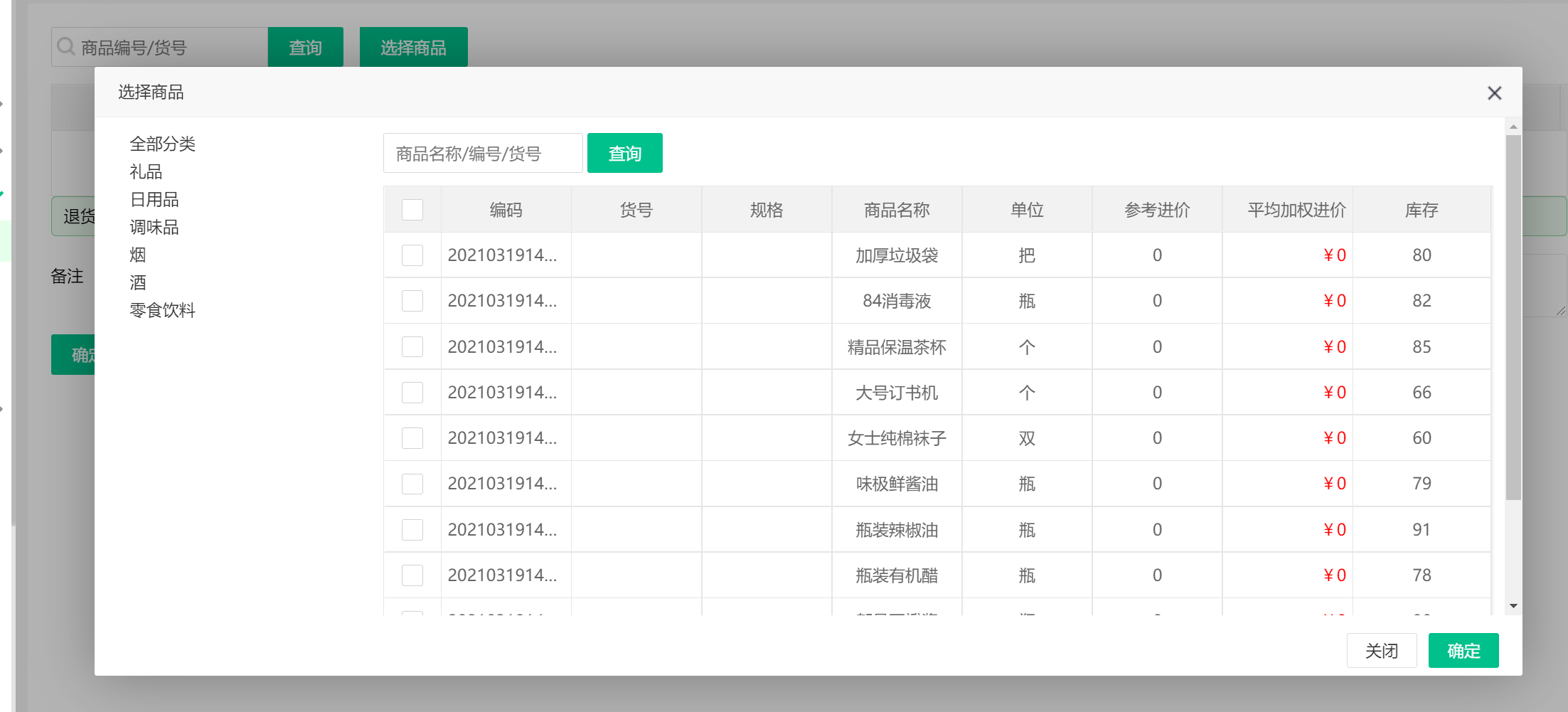The height and width of the screenshot is (712, 1568).
Task: Click the 关闭 button to dismiss dialog
Action: (1382, 650)
